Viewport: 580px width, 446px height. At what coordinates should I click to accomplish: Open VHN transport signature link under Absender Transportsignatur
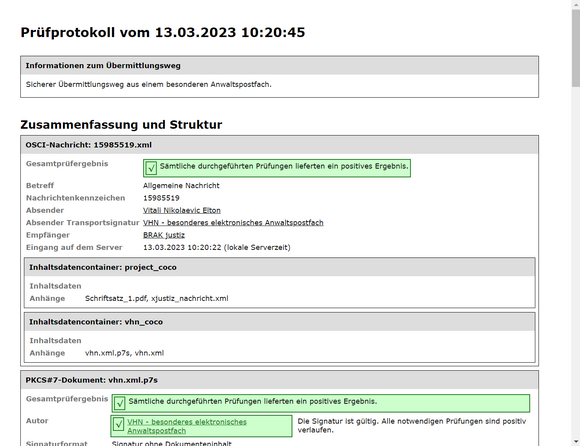[x=233, y=223]
